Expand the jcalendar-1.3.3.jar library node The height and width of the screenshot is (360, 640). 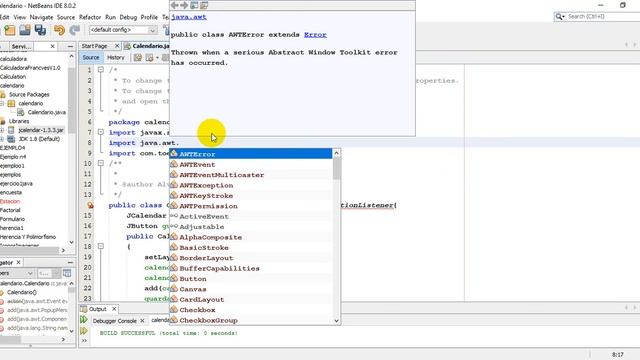[2, 130]
